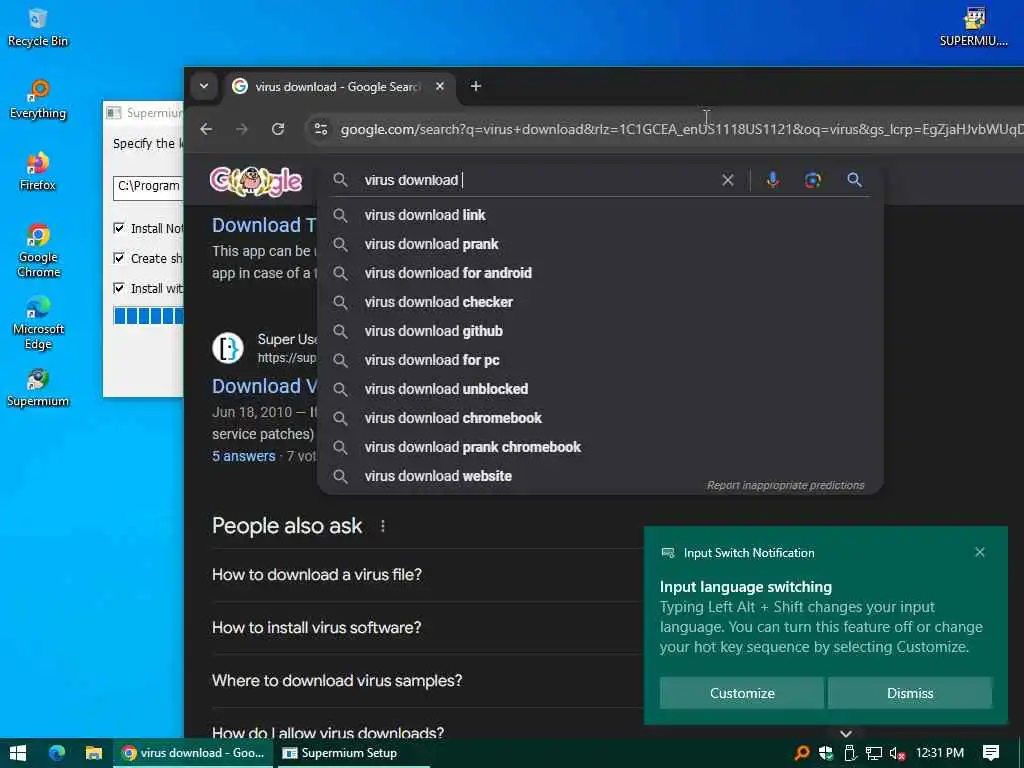The width and height of the screenshot is (1024, 768).
Task: Click the network tray icon
Action: click(874, 753)
